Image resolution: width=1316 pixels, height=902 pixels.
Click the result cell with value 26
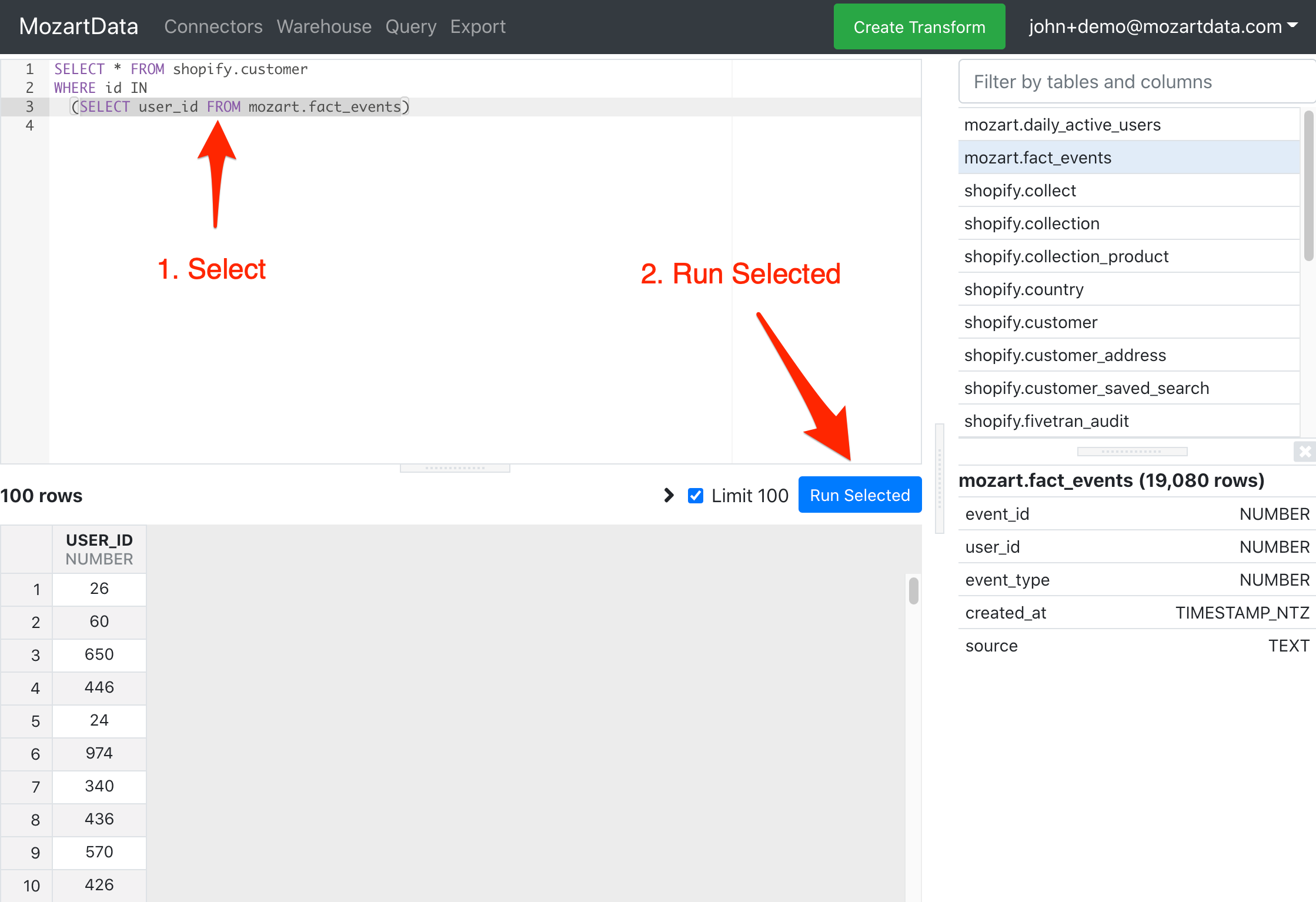click(99, 589)
